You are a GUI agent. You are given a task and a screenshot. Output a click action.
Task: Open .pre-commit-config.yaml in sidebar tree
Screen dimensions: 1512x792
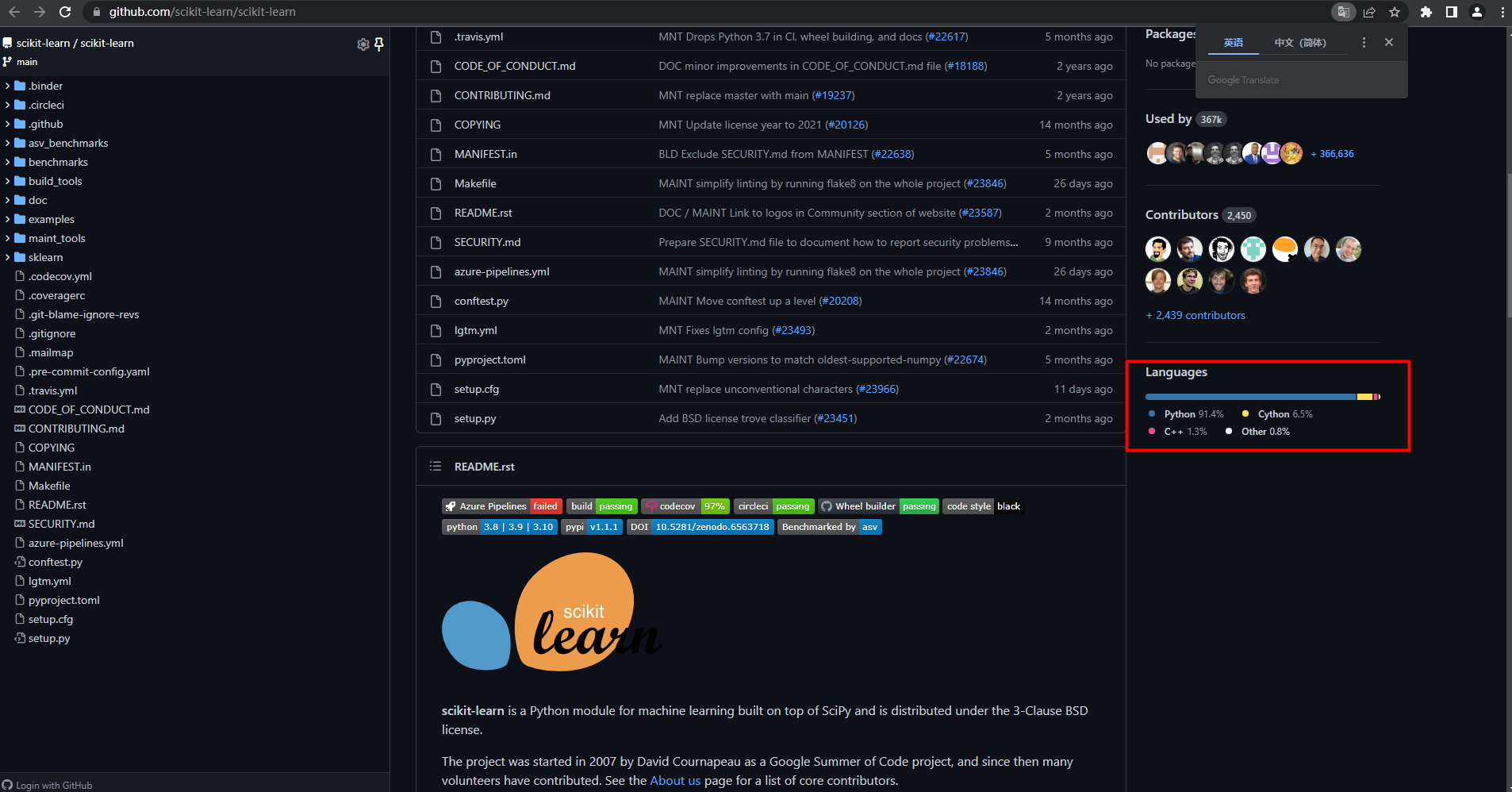click(x=88, y=371)
